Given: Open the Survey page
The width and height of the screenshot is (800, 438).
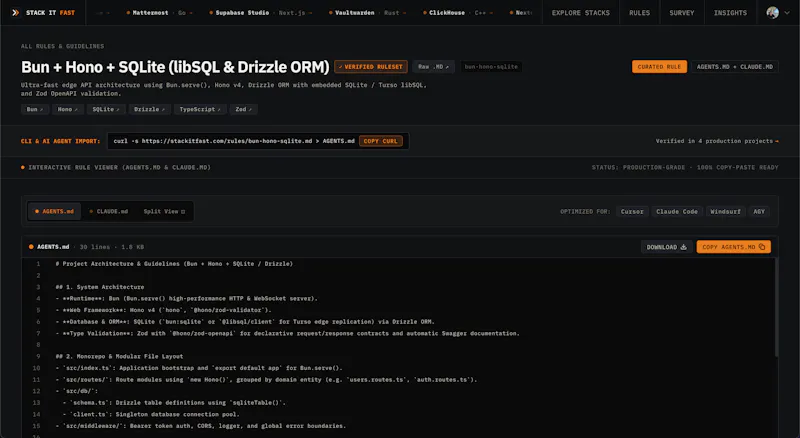Looking at the screenshot, I should [682, 13].
